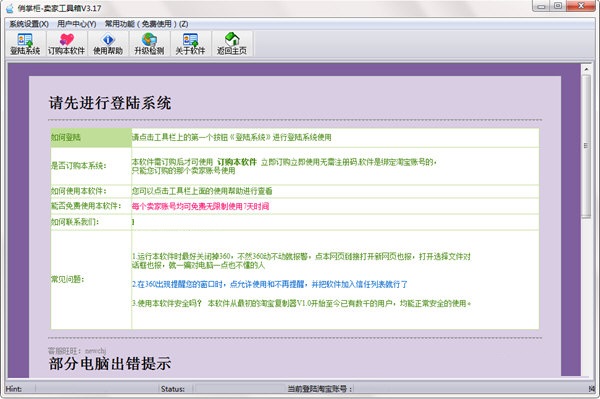Minimize the window
This screenshot has height=399, width=600.
coord(541,6)
